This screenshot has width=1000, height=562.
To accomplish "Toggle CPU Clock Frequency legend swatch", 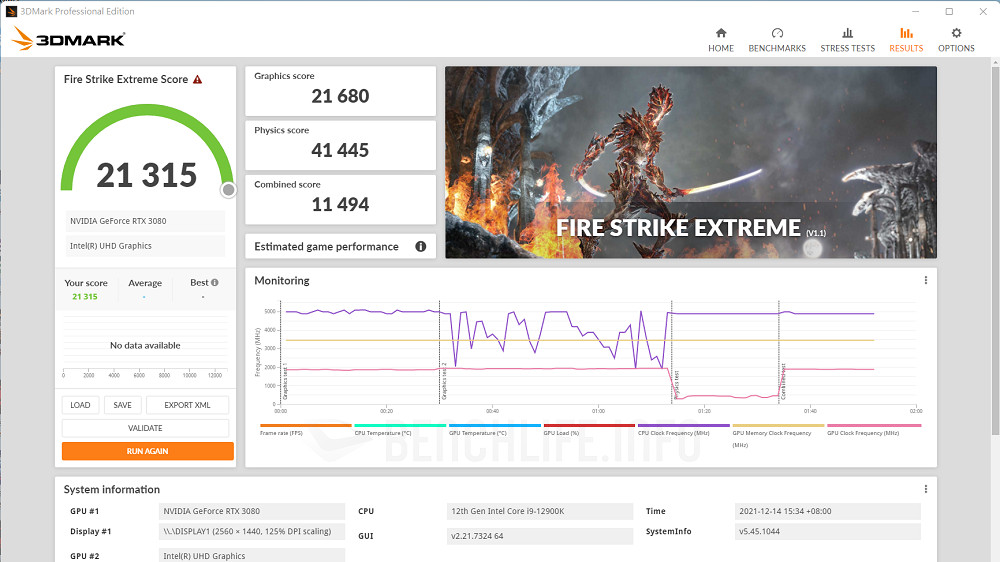I will 684,425.
